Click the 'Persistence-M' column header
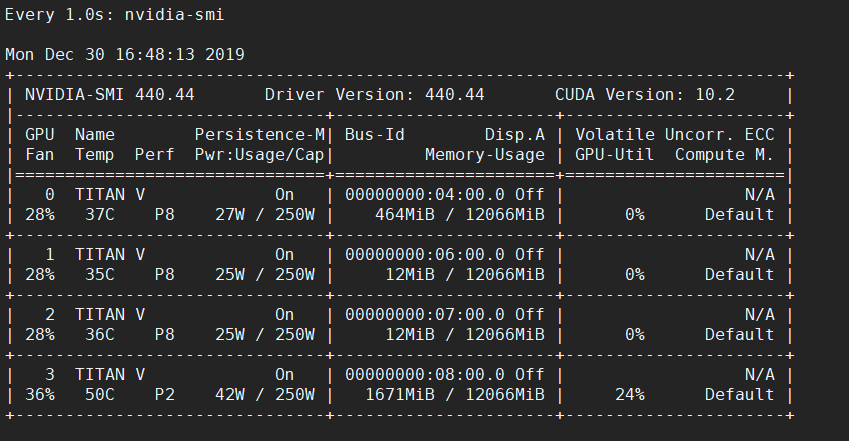Screen dimensions: 849x441 point(259,135)
